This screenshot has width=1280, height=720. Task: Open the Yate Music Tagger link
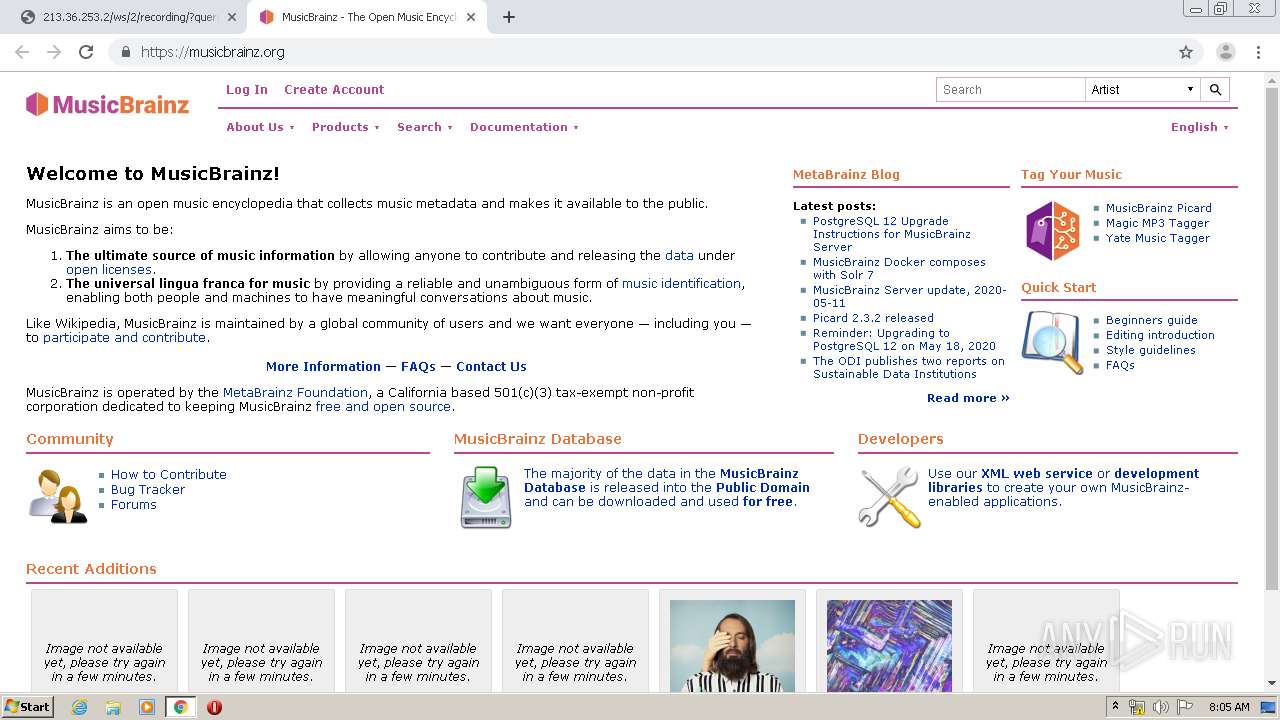click(1158, 238)
